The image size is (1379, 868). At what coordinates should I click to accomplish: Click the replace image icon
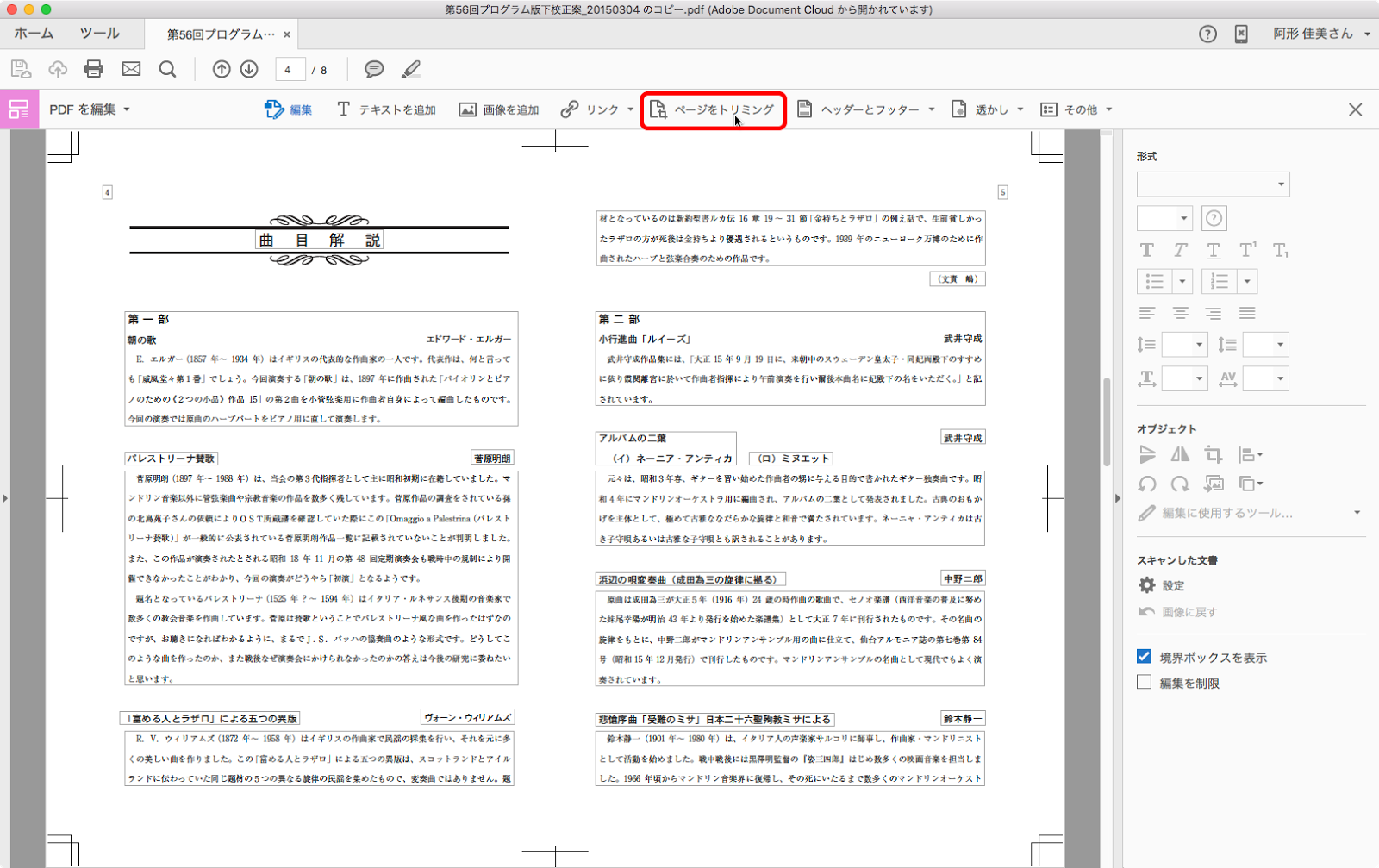click(1214, 484)
